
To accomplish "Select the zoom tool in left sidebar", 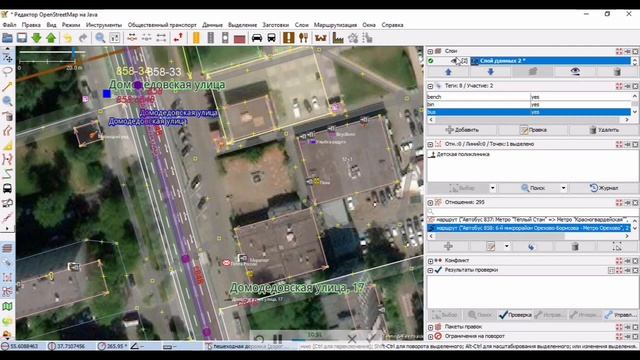I will [7, 101].
